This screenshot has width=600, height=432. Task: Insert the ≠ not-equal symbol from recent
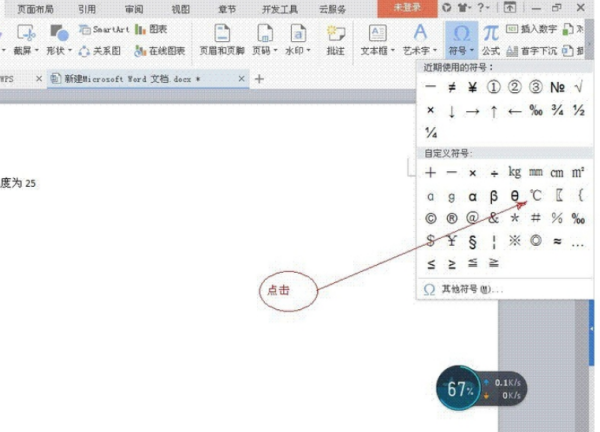click(x=452, y=88)
